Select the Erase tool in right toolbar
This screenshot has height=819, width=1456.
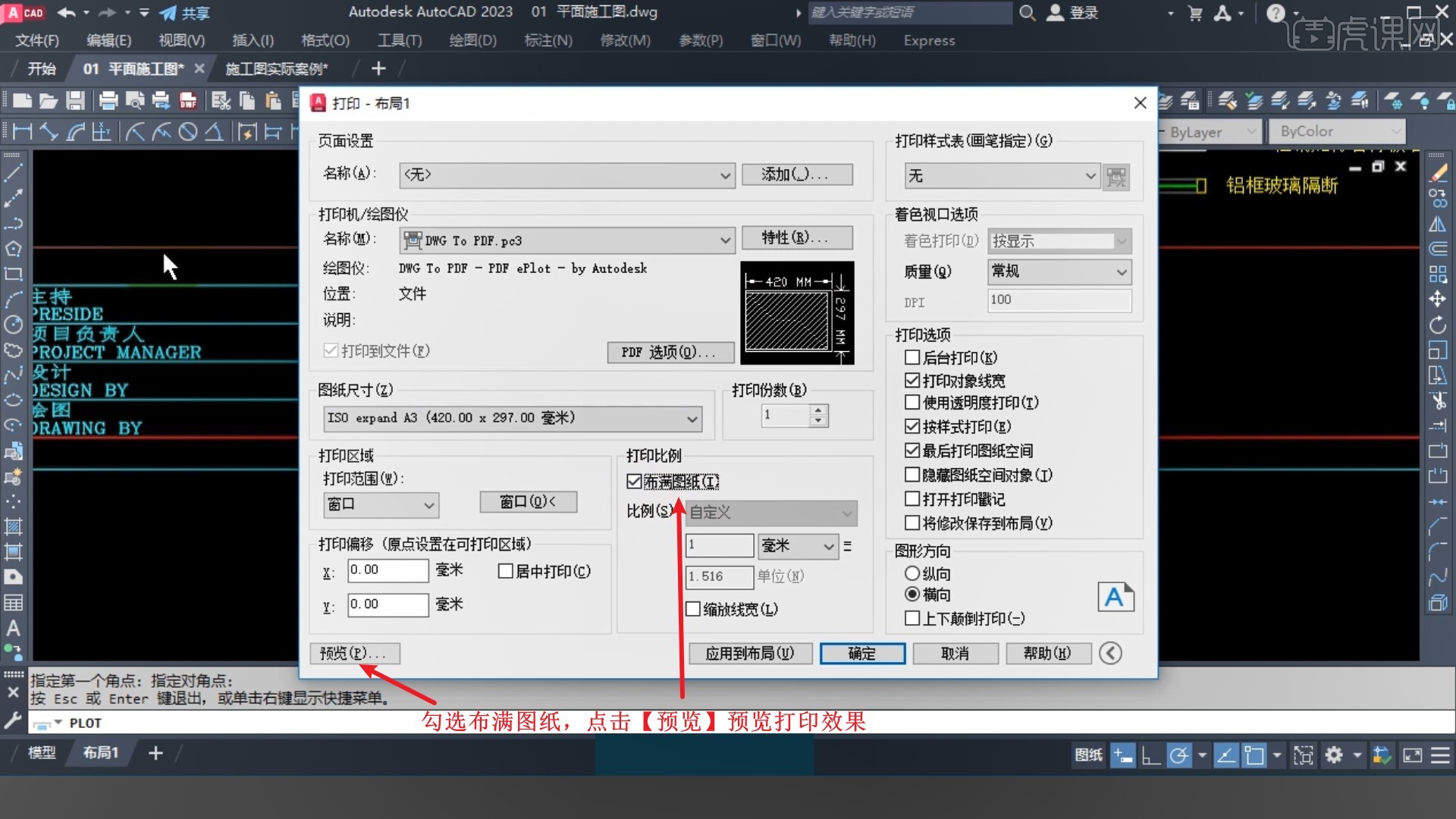1438,174
